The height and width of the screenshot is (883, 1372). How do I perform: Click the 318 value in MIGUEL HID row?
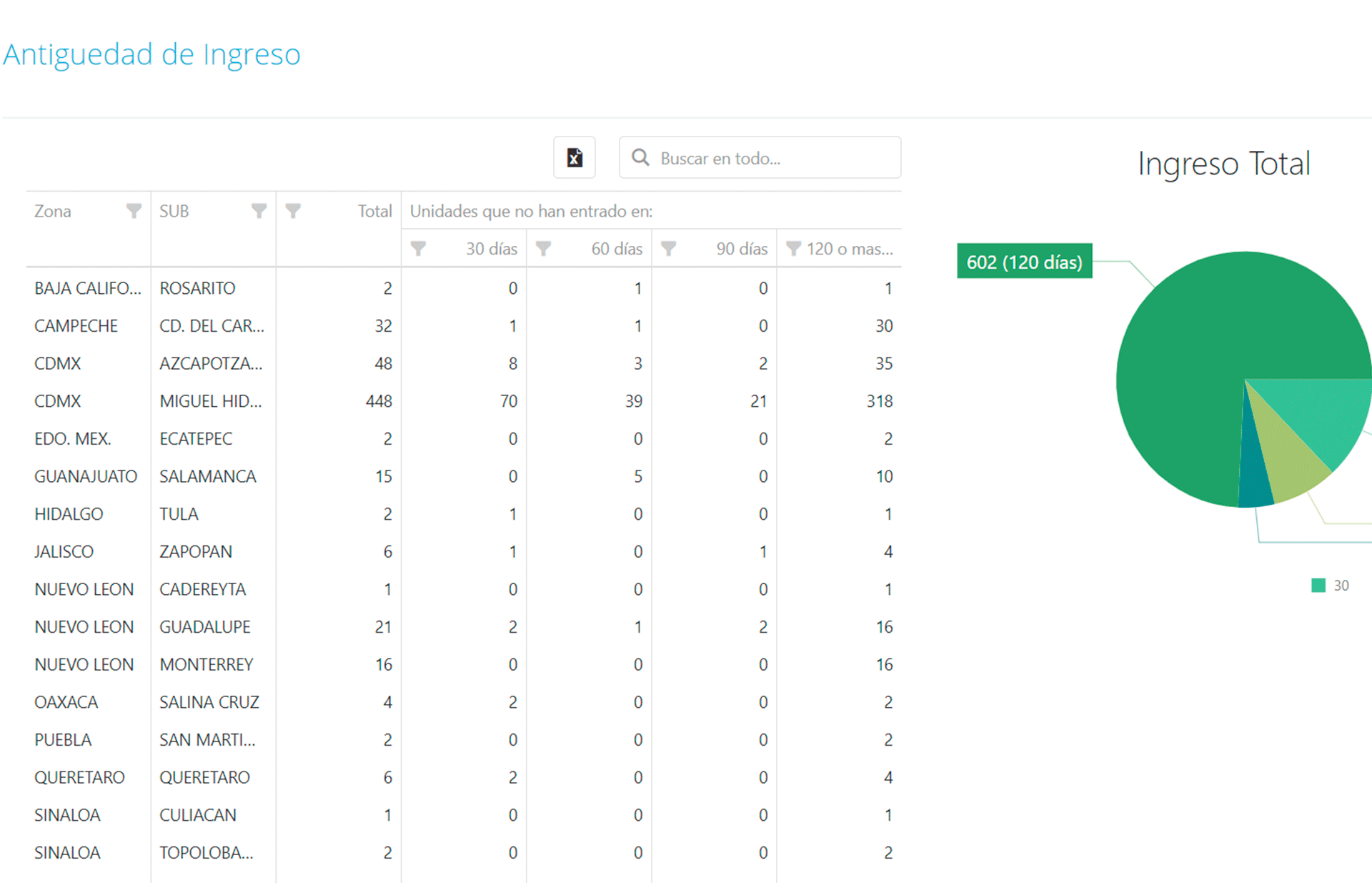(x=880, y=401)
